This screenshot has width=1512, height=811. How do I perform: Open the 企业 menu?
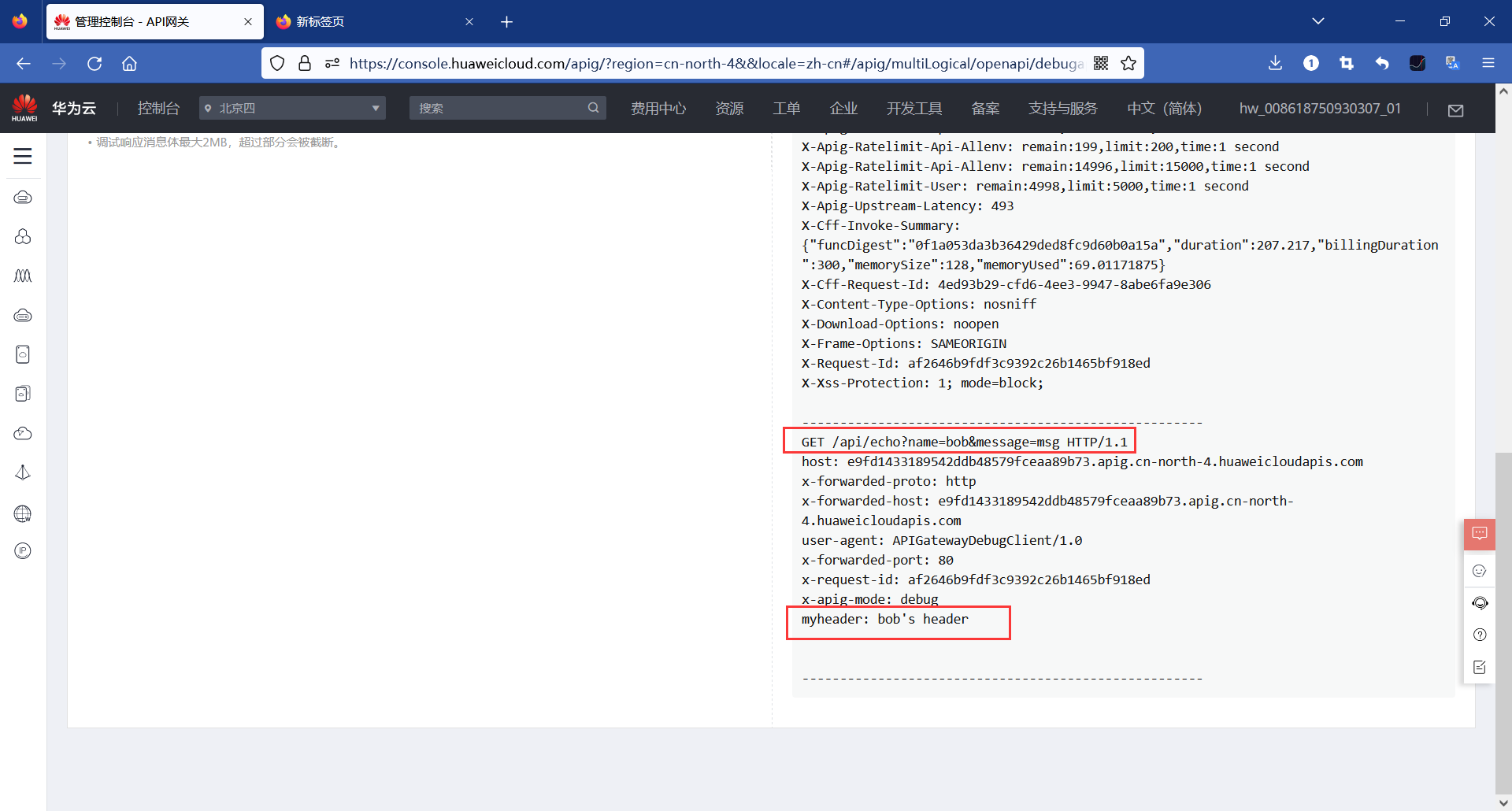point(843,108)
